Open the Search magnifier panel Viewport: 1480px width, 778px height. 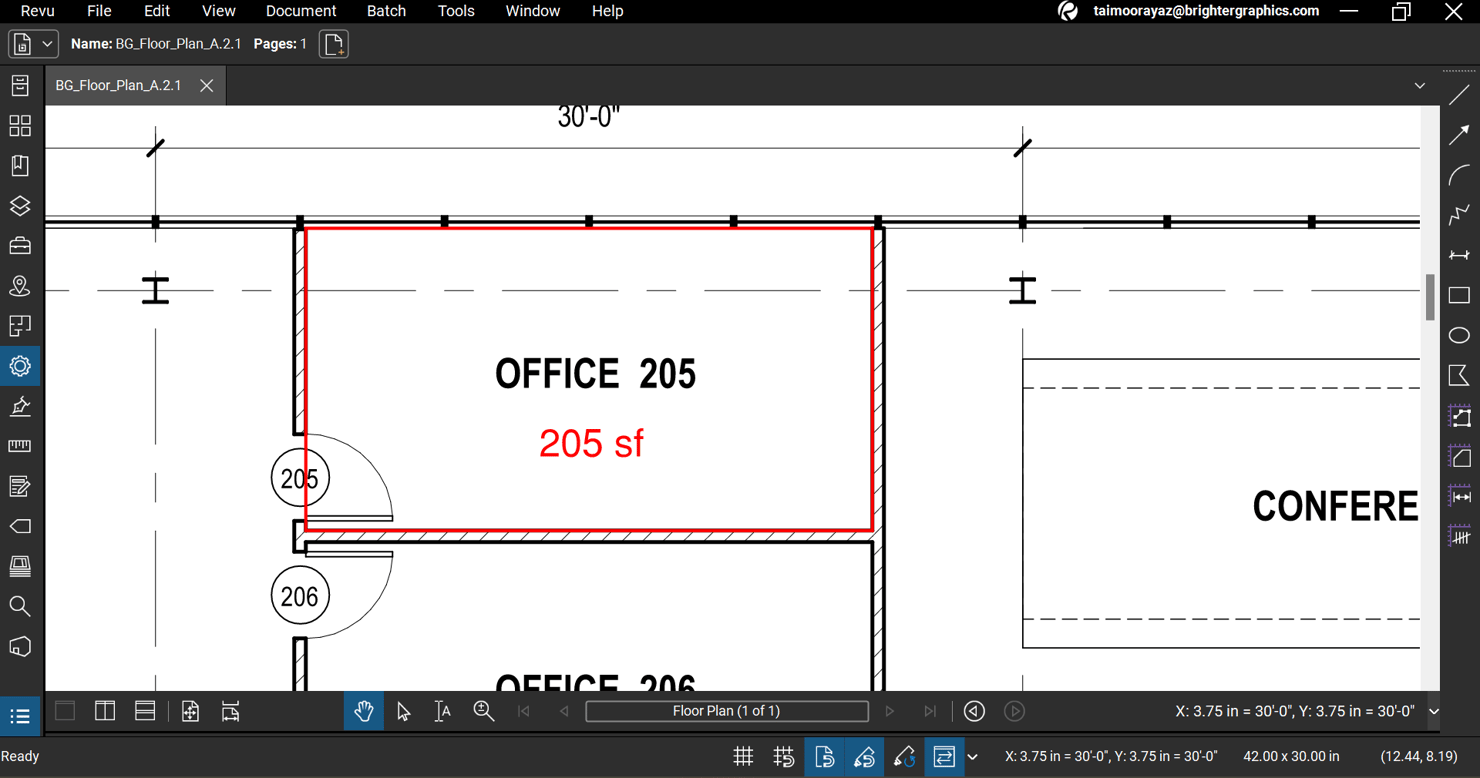[20, 606]
